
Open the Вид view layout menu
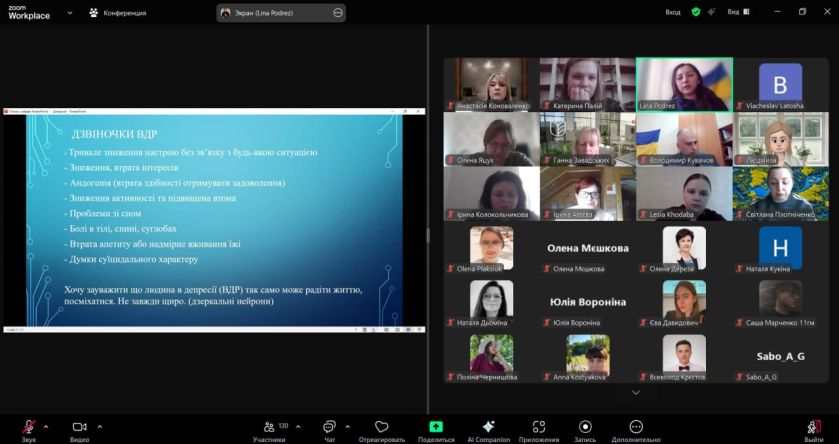pyautogui.click(x=739, y=12)
